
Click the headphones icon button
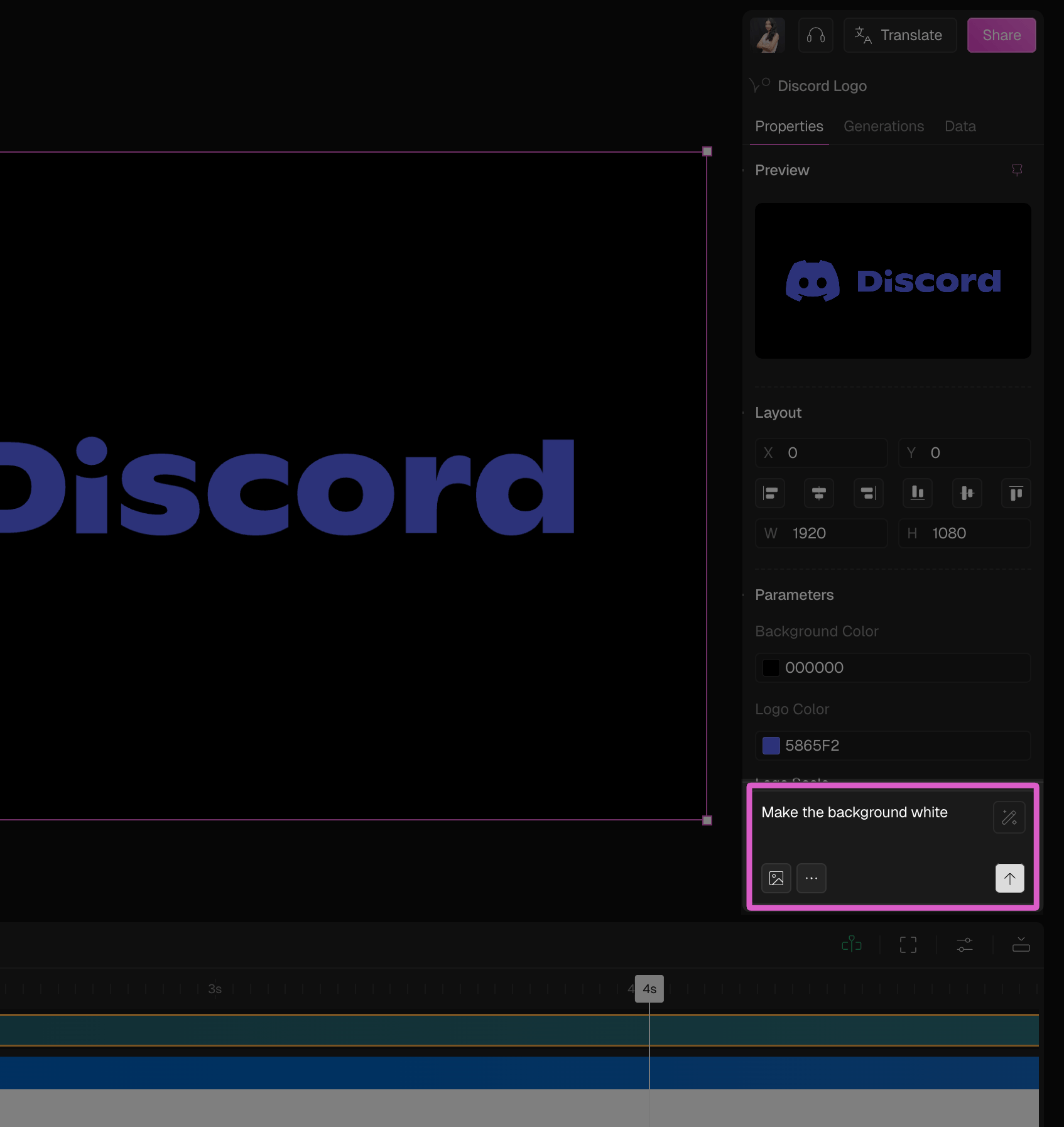[x=815, y=35]
